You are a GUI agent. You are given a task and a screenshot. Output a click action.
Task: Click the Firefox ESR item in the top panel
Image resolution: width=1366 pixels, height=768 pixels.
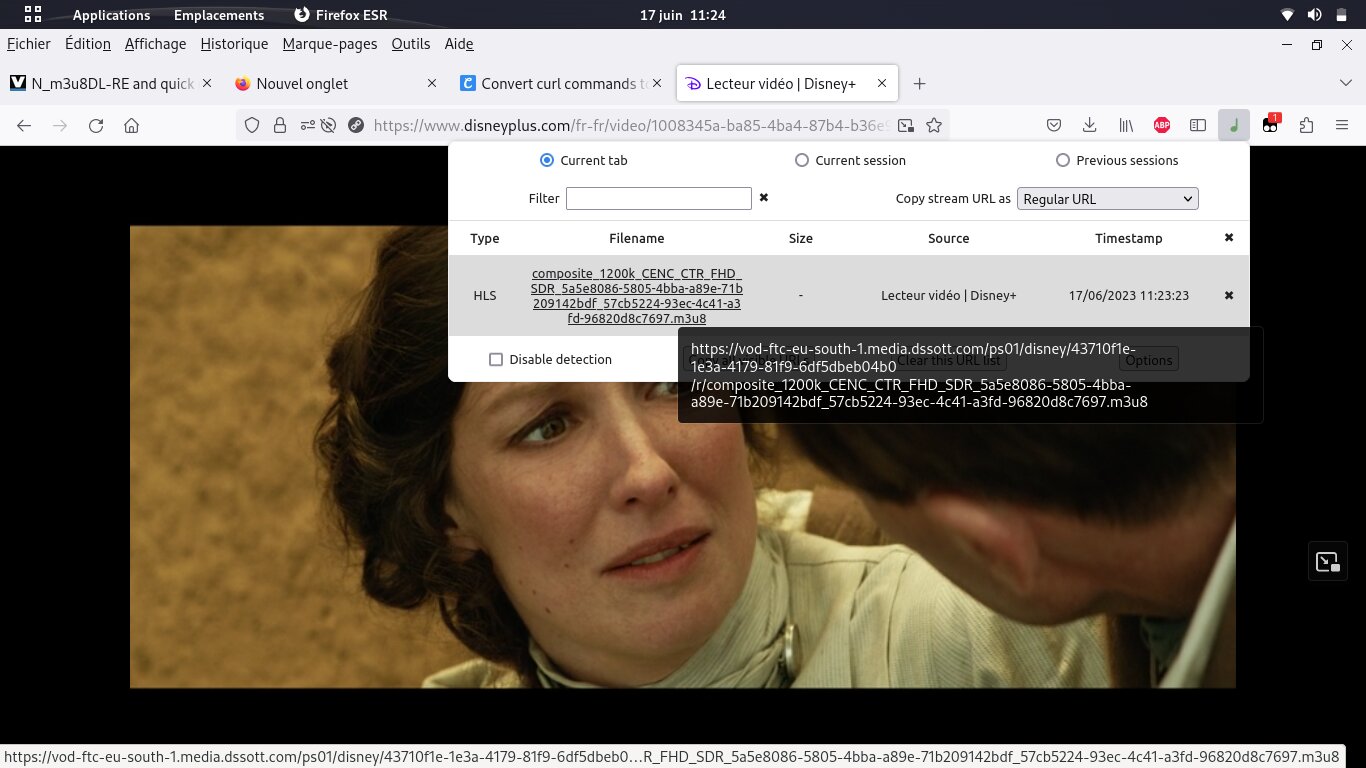(x=341, y=15)
